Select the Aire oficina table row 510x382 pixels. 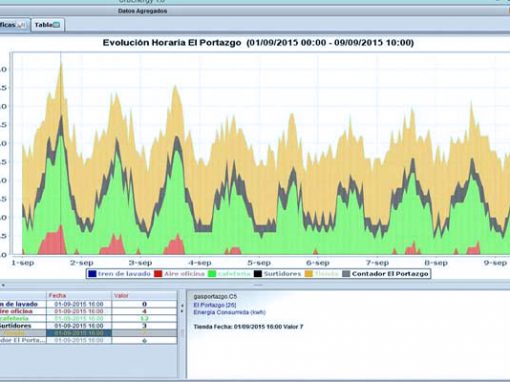[88, 311]
